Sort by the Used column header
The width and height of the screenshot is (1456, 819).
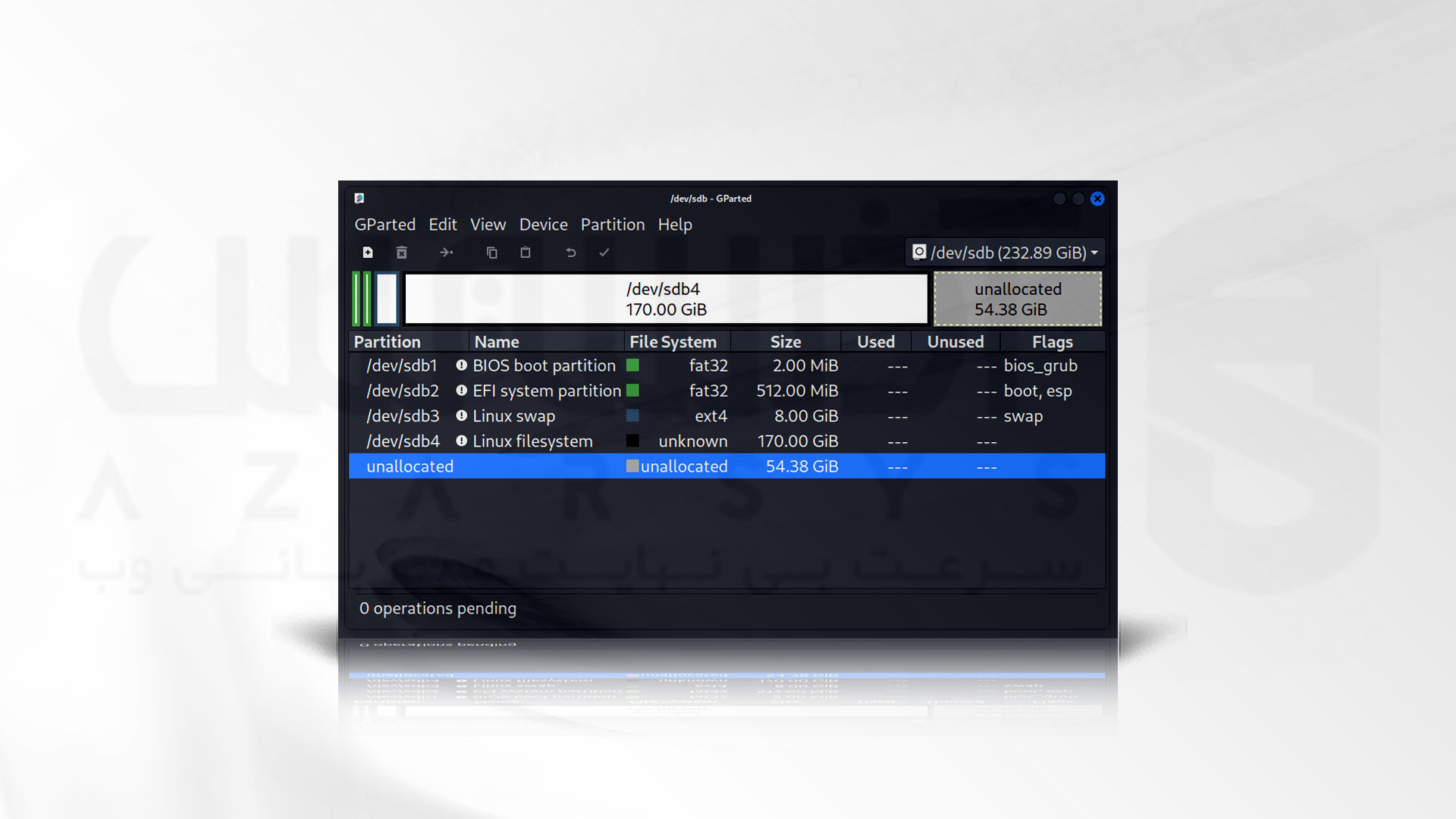(x=876, y=342)
